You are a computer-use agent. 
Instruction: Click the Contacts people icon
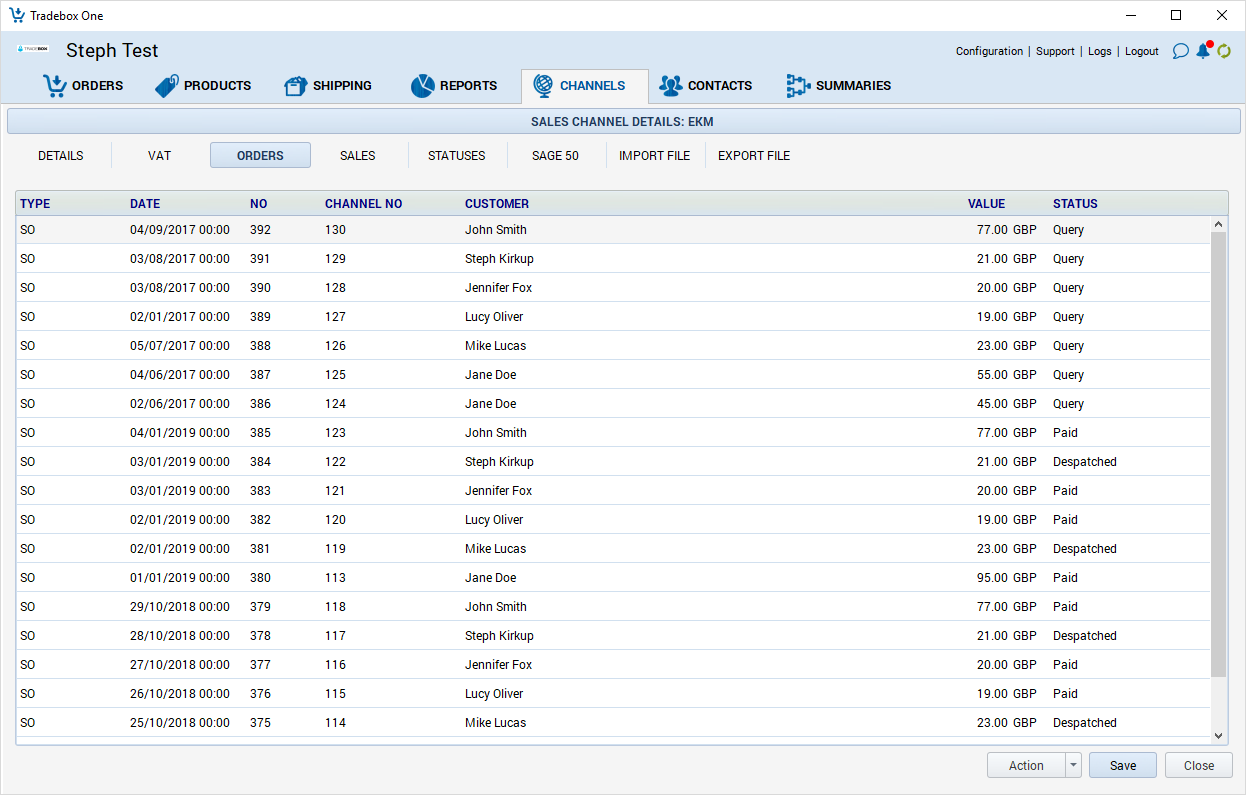(670, 86)
